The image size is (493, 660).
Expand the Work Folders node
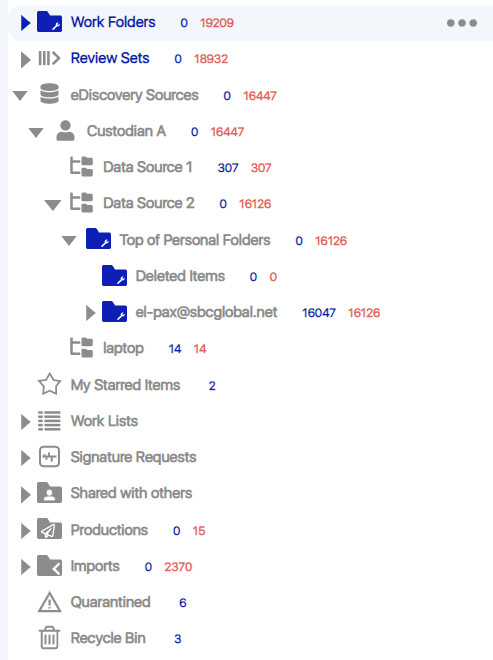(x=25, y=22)
